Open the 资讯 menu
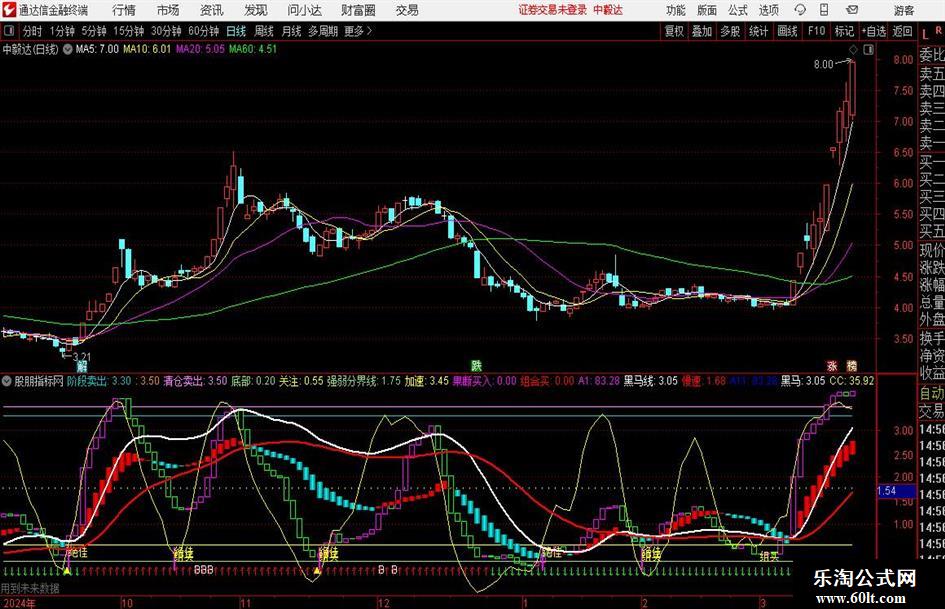The width and height of the screenshot is (945, 609). (212, 10)
